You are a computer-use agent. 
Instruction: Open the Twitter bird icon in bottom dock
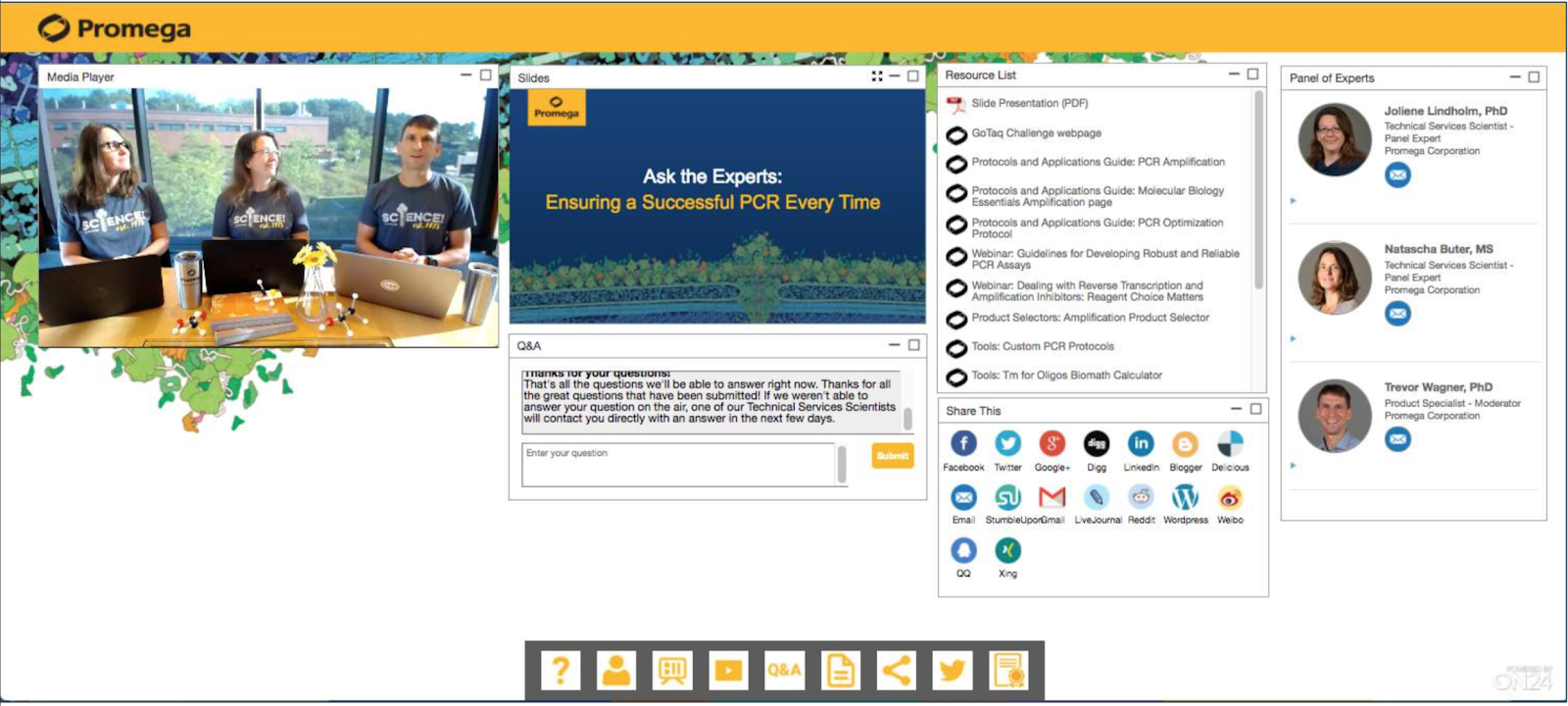[952, 671]
